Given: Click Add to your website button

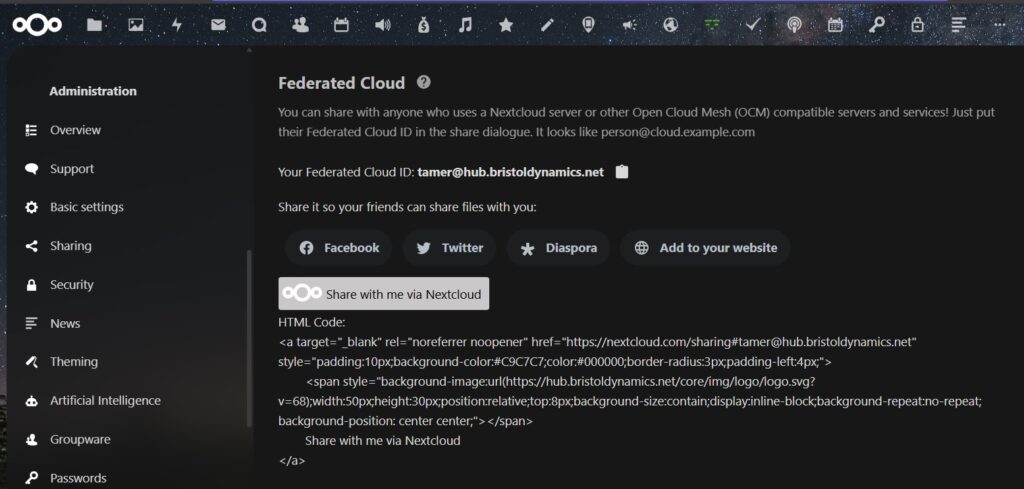Looking at the screenshot, I should pos(705,248).
